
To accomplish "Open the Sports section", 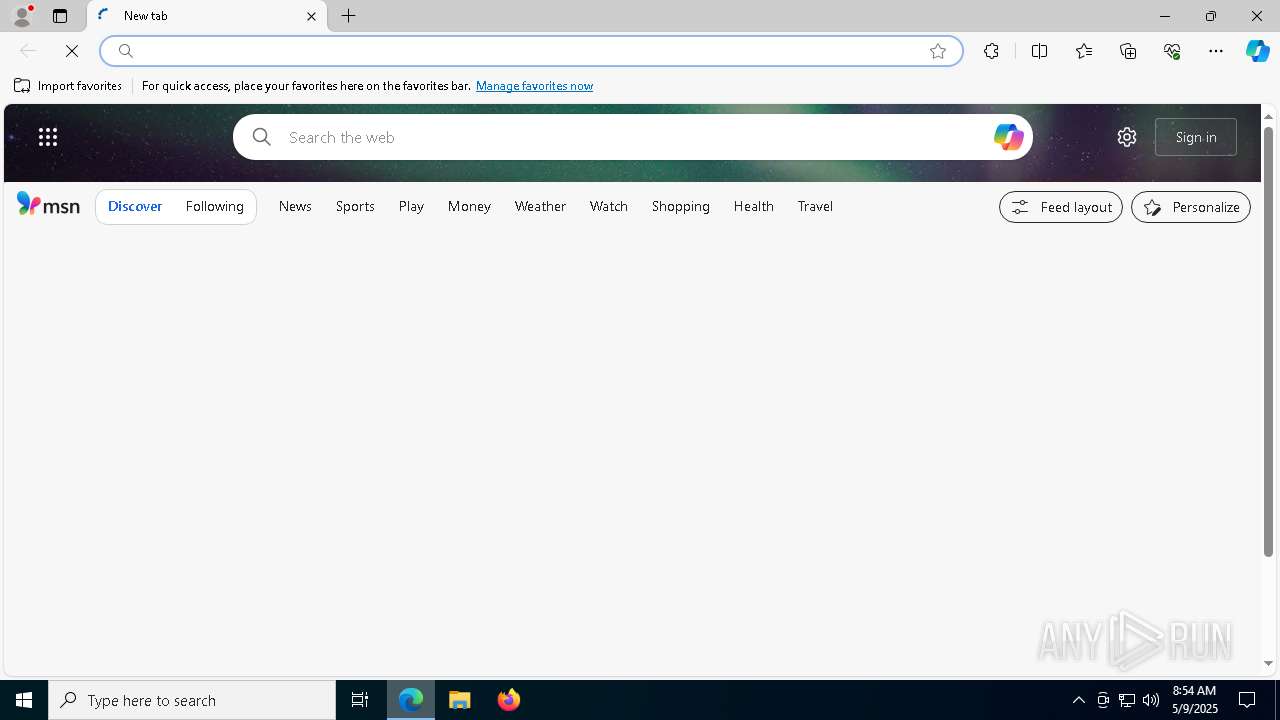I will 355,206.
